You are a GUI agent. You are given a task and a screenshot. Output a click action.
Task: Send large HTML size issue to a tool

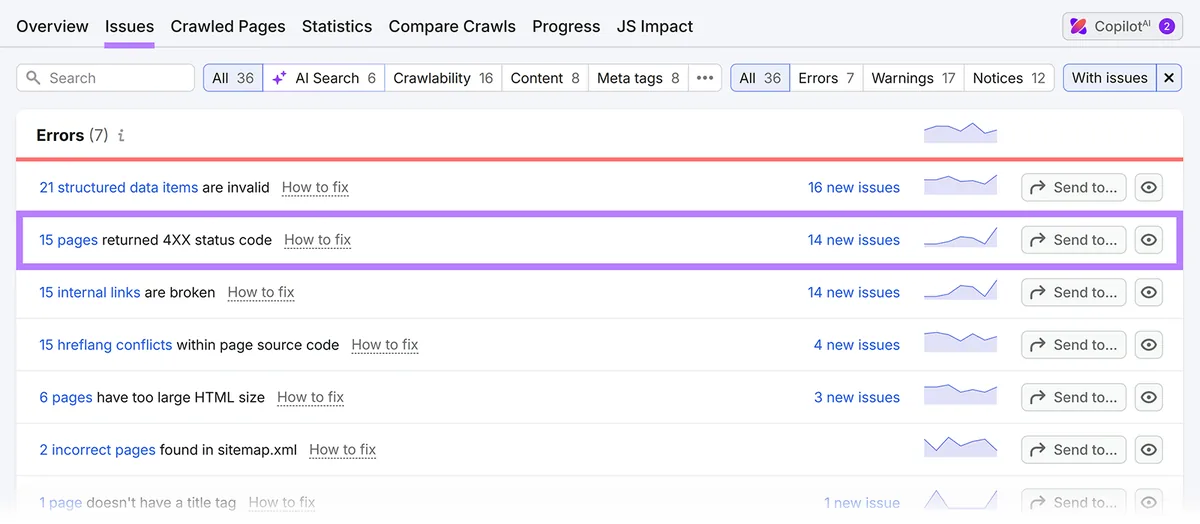click(1074, 397)
